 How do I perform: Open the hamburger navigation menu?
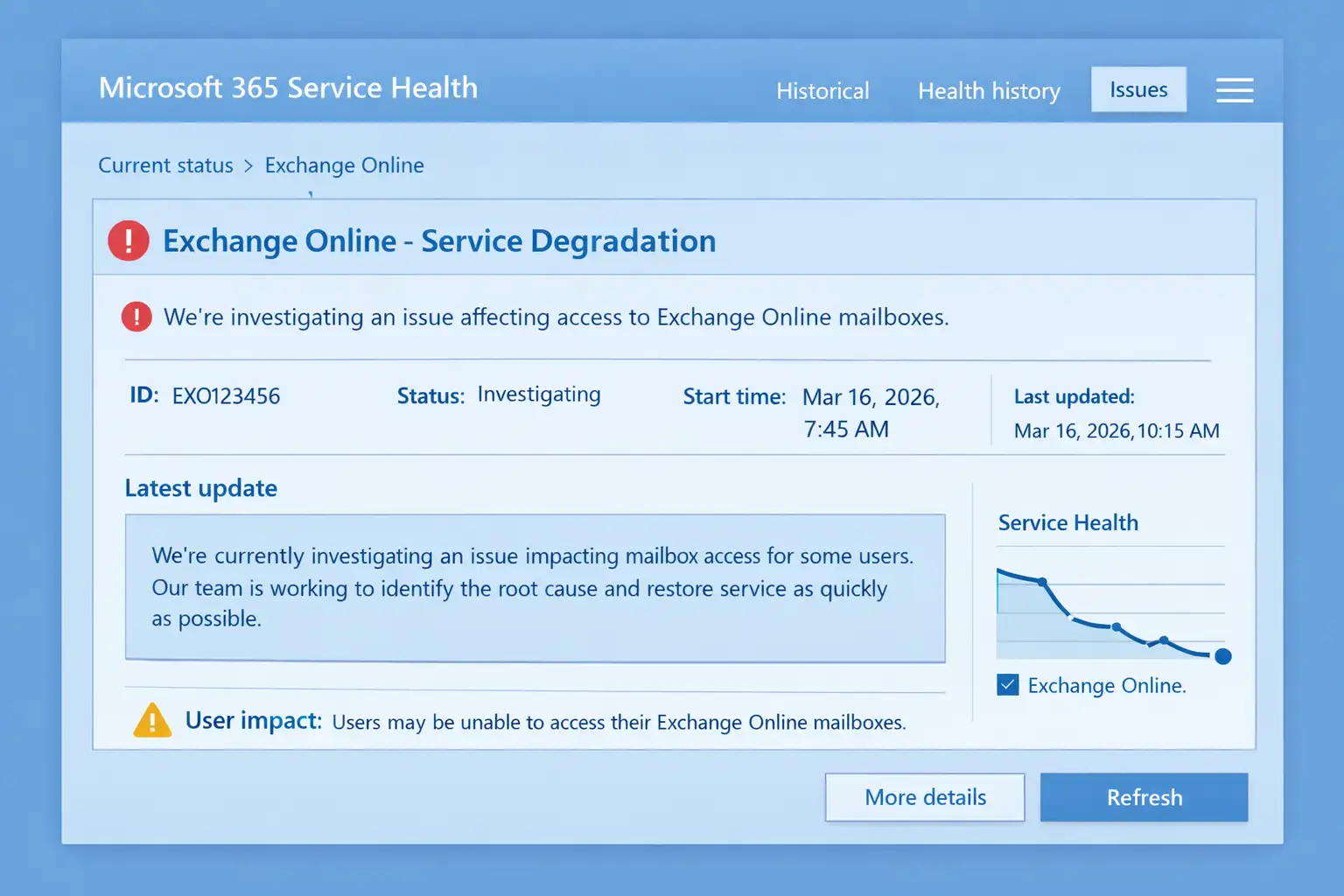pyautogui.click(x=1235, y=90)
